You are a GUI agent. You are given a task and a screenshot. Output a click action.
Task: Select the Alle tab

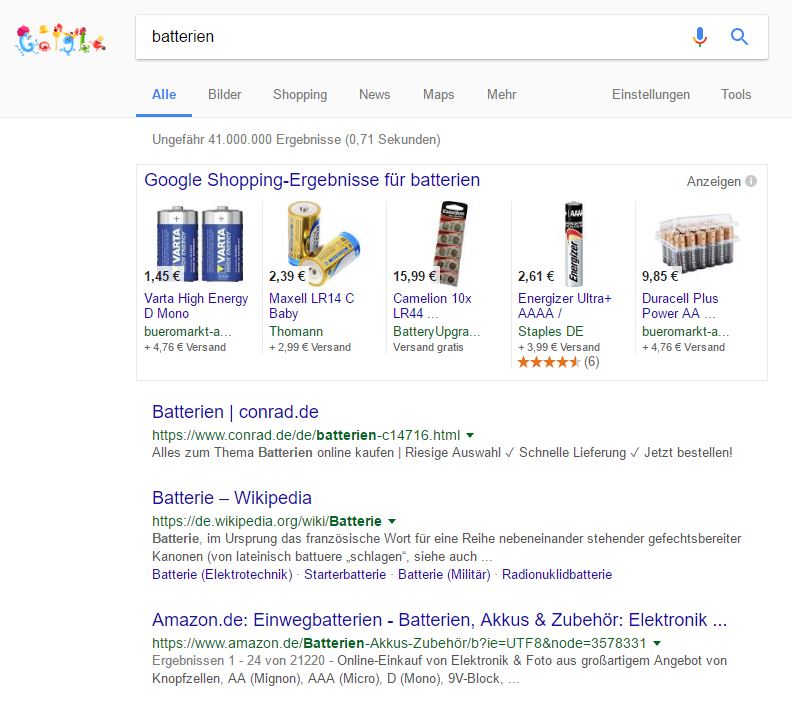pyautogui.click(x=164, y=94)
